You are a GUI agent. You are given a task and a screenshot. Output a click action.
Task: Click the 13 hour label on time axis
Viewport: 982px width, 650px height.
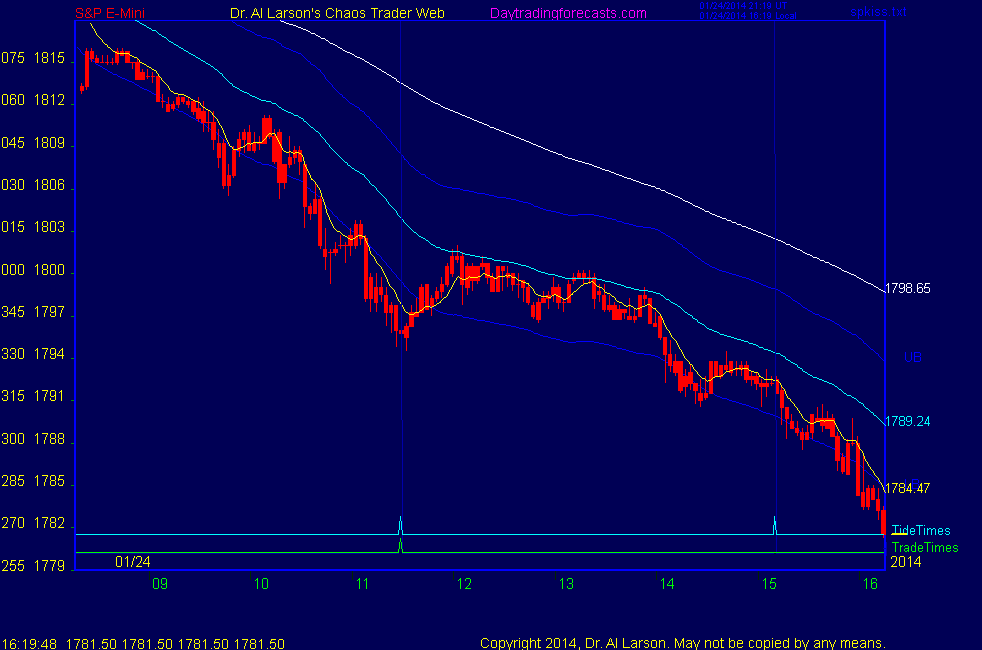pyautogui.click(x=566, y=584)
